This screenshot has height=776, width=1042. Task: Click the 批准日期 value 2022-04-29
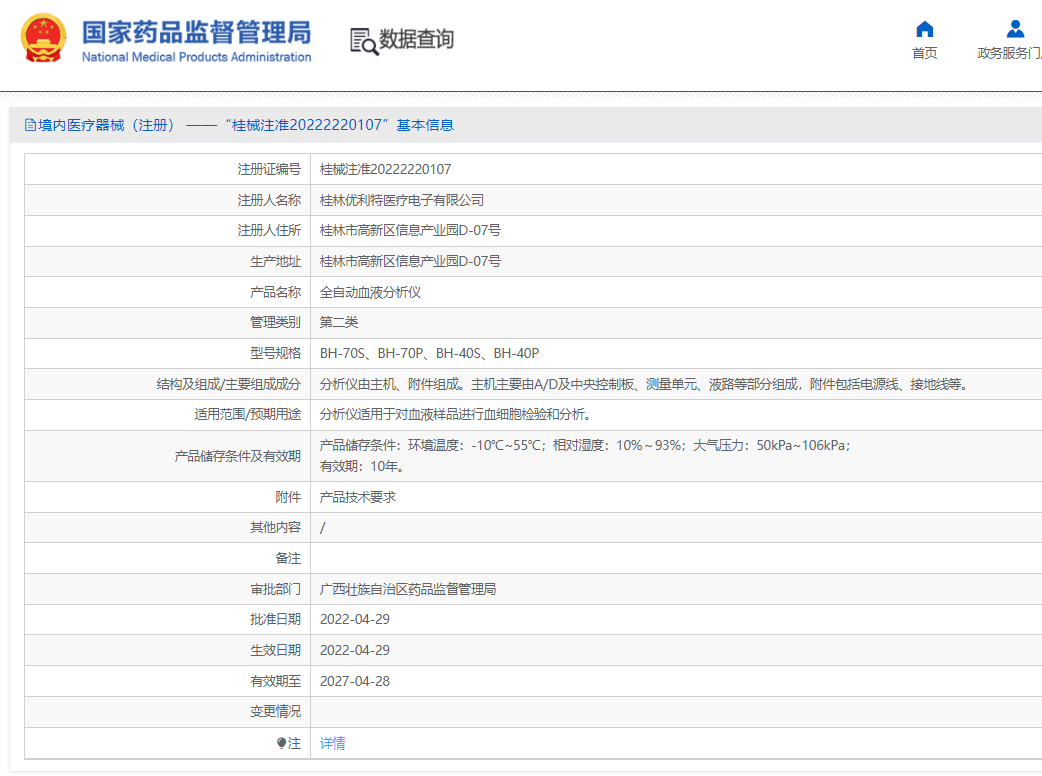355,619
